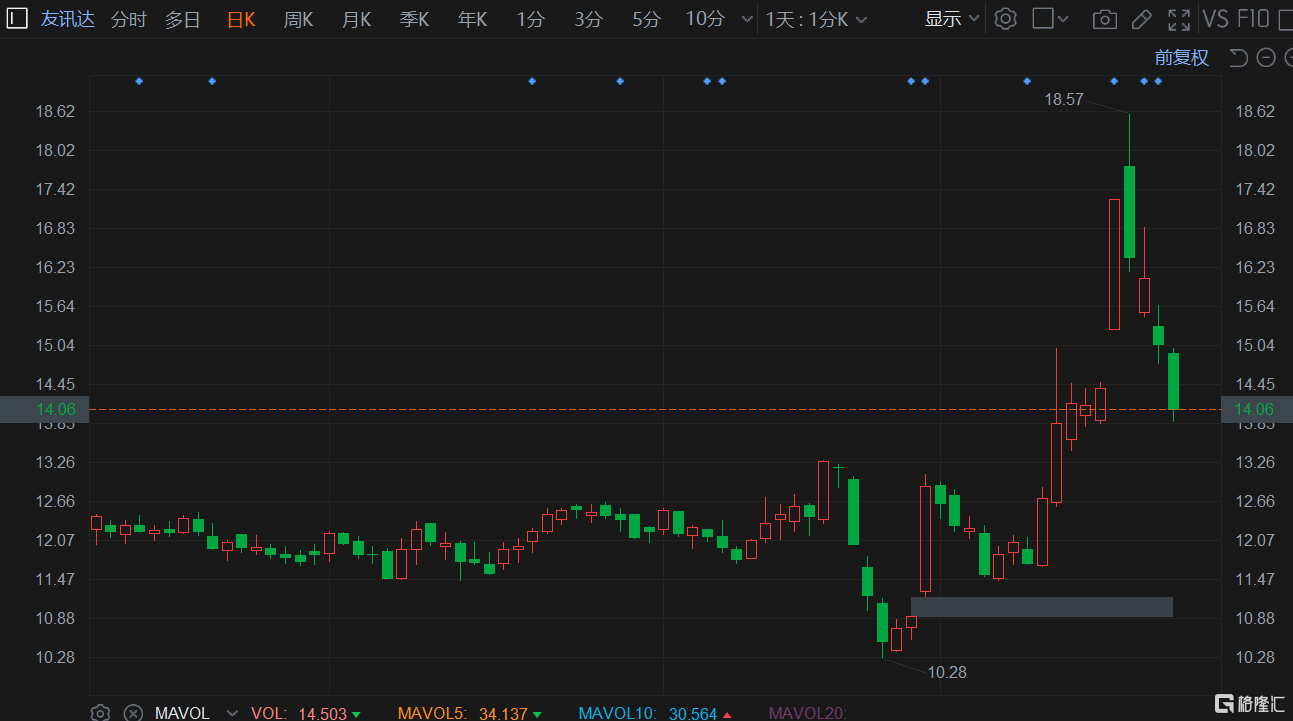
Task: Click the last blue diamond event marker
Action: tap(1158, 81)
